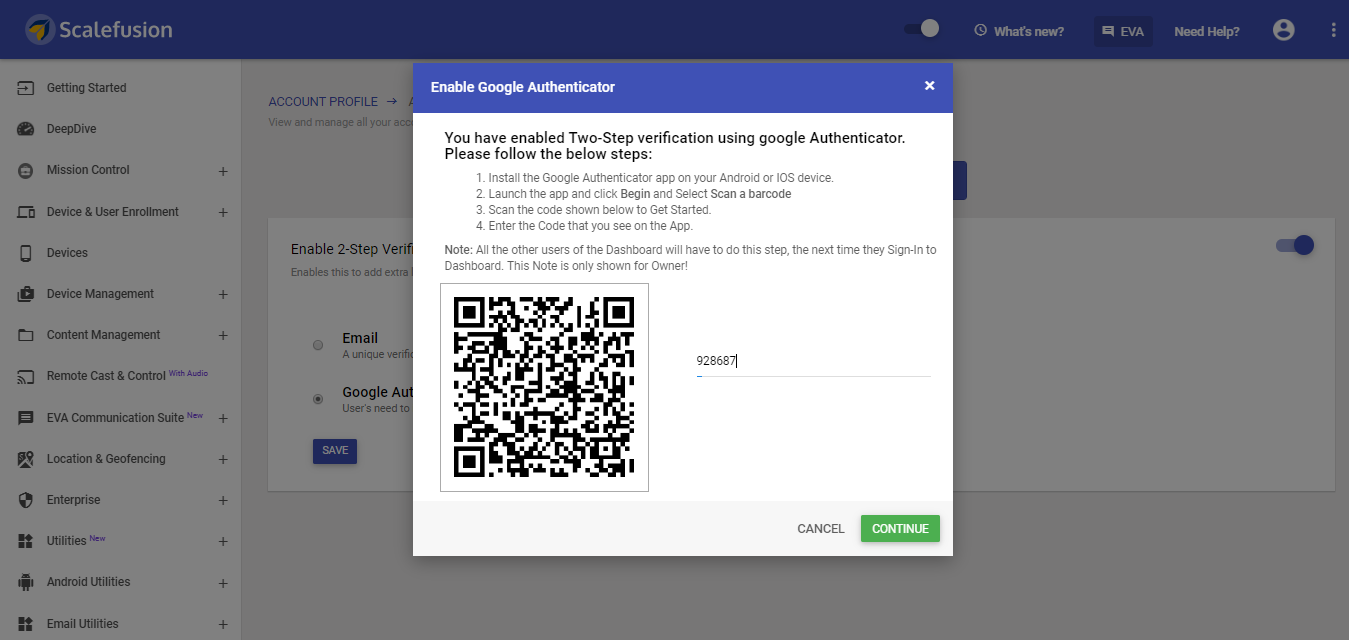
Task: Open the Enterprise menu item
Action: pos(73,500)
